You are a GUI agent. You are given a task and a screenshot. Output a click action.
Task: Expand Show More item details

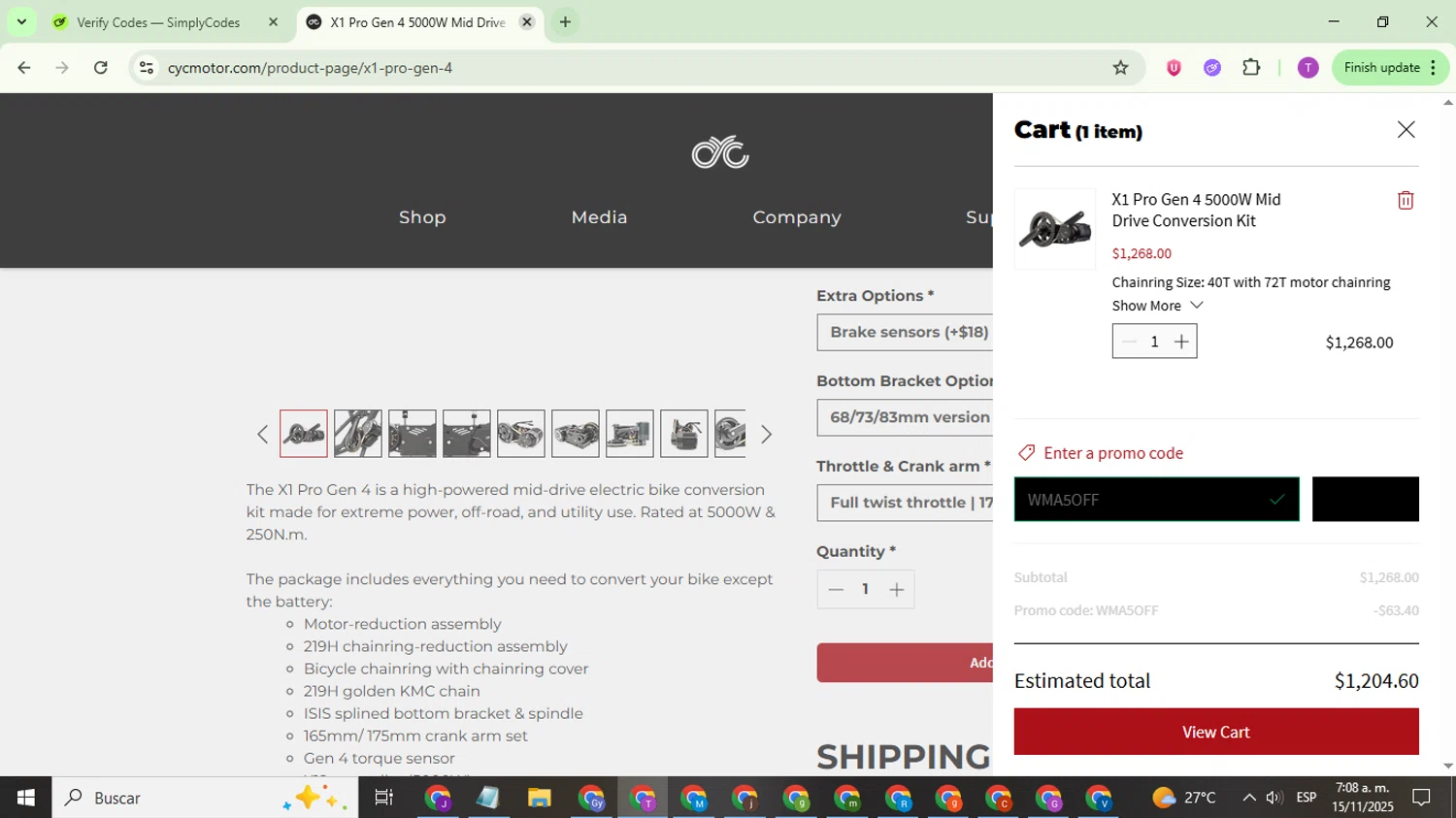[x=1157, y=306]
